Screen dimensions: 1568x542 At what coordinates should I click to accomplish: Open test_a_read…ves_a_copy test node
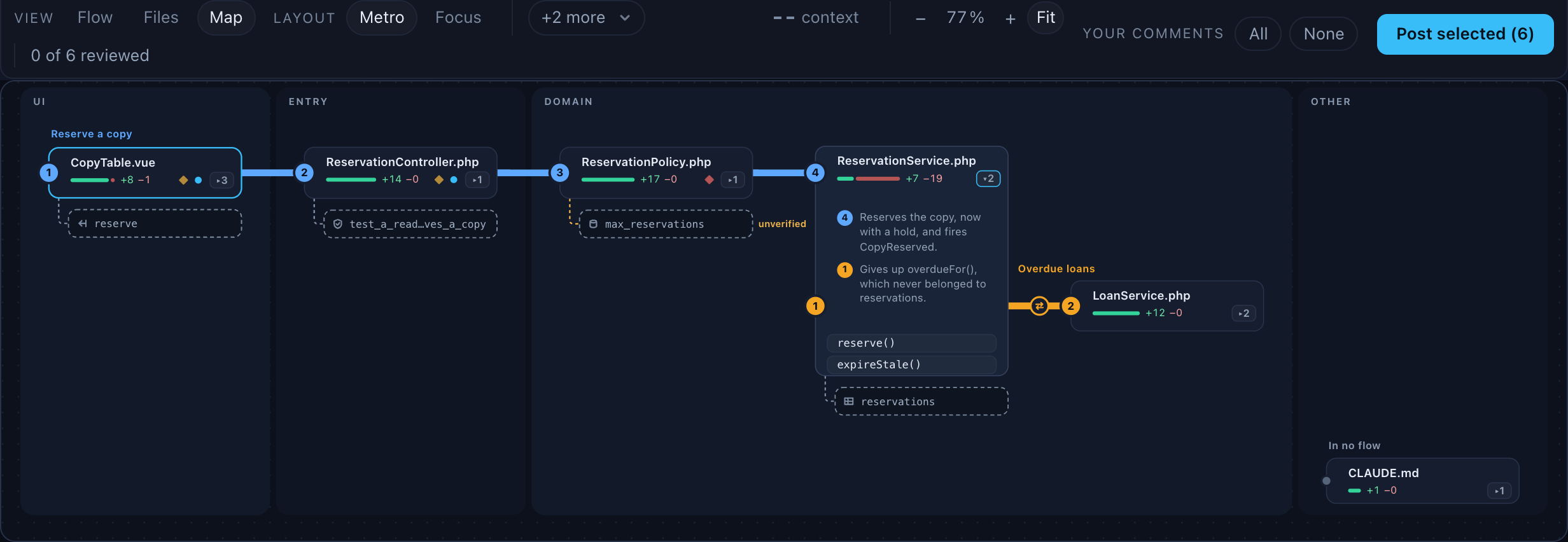tap(410, 224)
